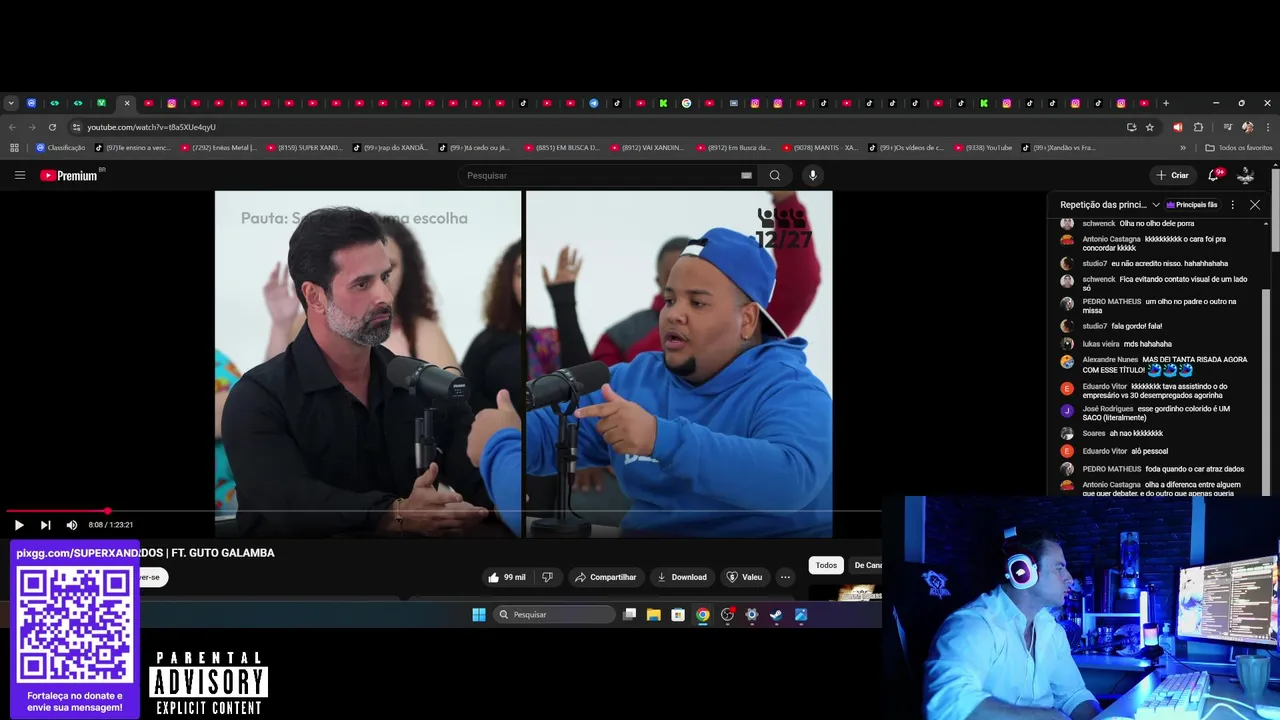Image resolution: width=1280 pixels, height=720 pixels.
Task: Open the (9338) YouTube bookmark
Action: [x=983, y=148]
